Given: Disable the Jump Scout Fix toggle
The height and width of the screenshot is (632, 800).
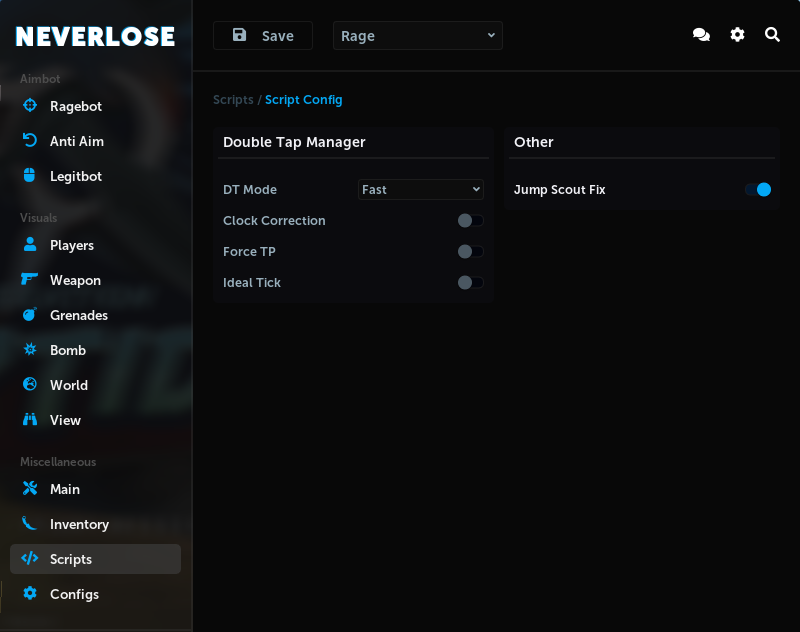Looking at the screenshot, I should [758, 190].
